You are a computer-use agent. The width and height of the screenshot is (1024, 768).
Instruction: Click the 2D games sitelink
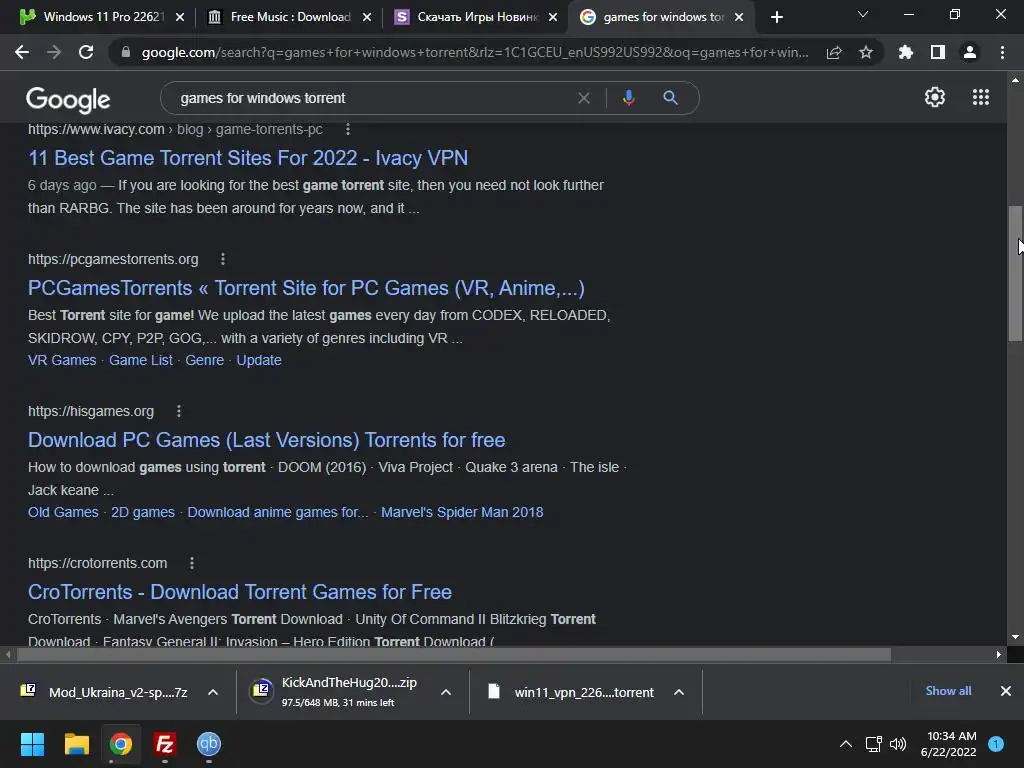[143, 513]
